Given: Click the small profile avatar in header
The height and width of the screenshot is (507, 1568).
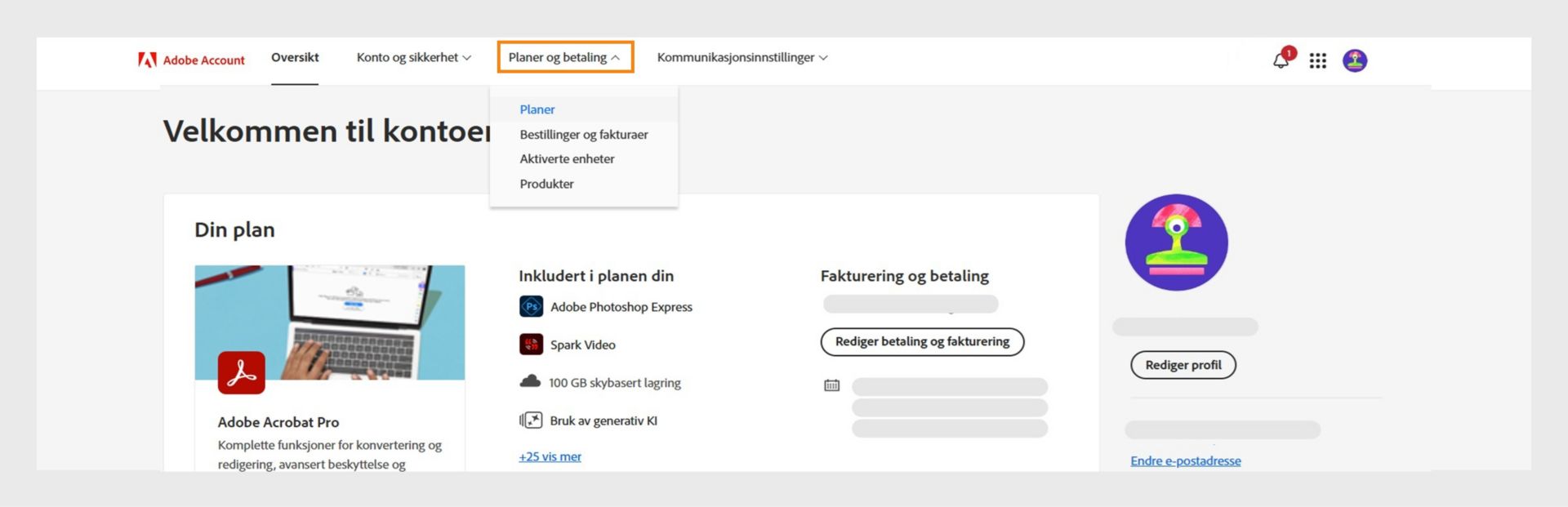Looking at the screenshot, I should 1355,60.
